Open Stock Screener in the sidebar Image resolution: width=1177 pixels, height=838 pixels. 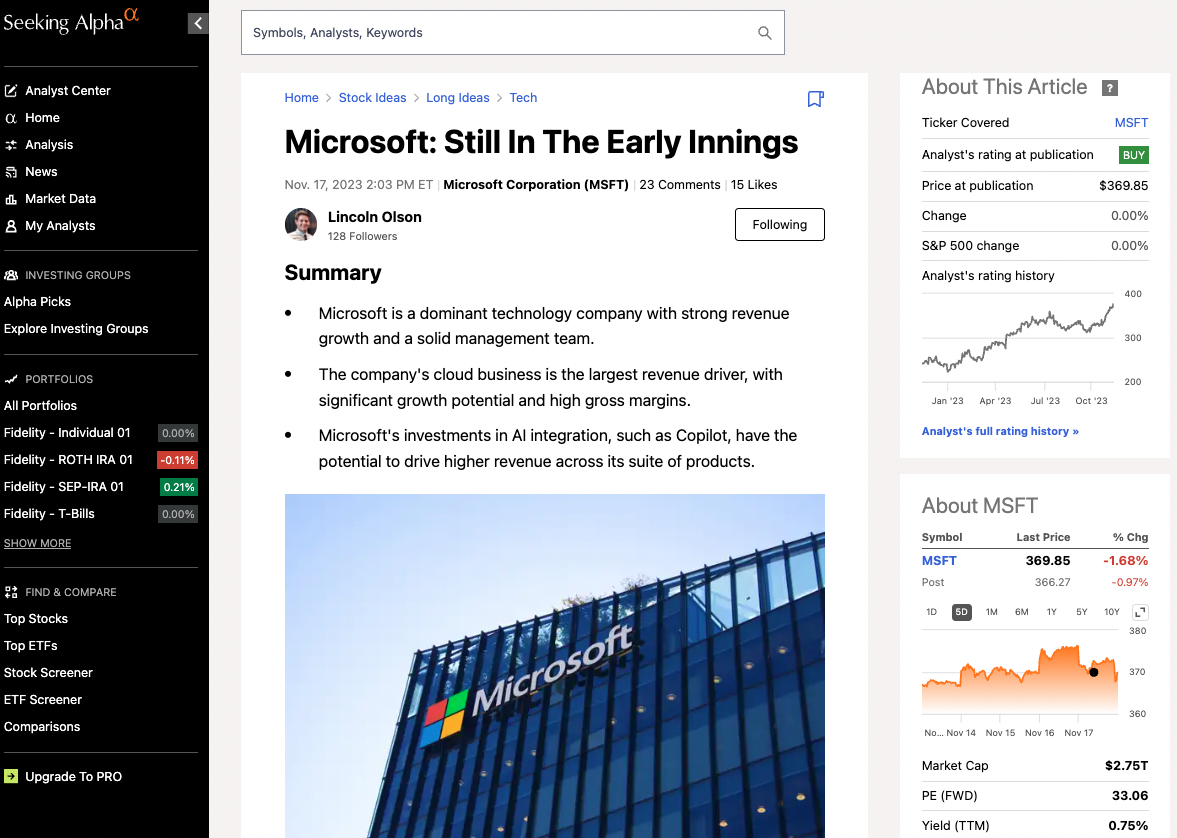(x=48, y=673)
